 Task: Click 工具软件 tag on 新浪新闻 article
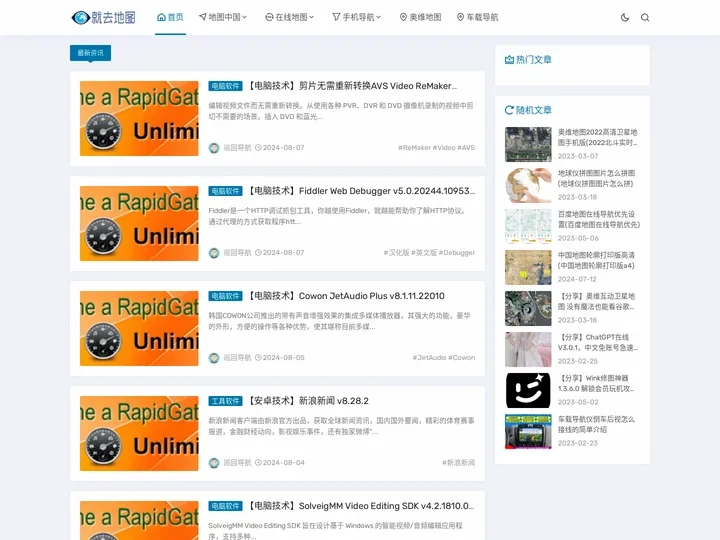pyautogui.click(x=225, y=401)
